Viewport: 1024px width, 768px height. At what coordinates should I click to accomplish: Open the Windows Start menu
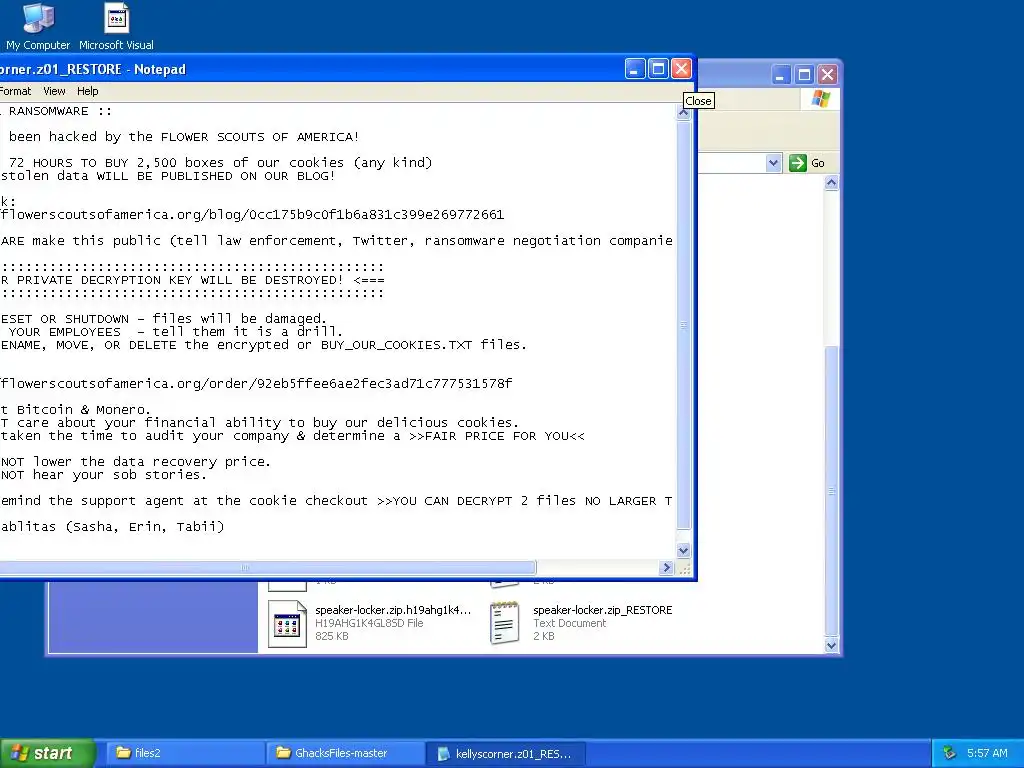[47, 753]
